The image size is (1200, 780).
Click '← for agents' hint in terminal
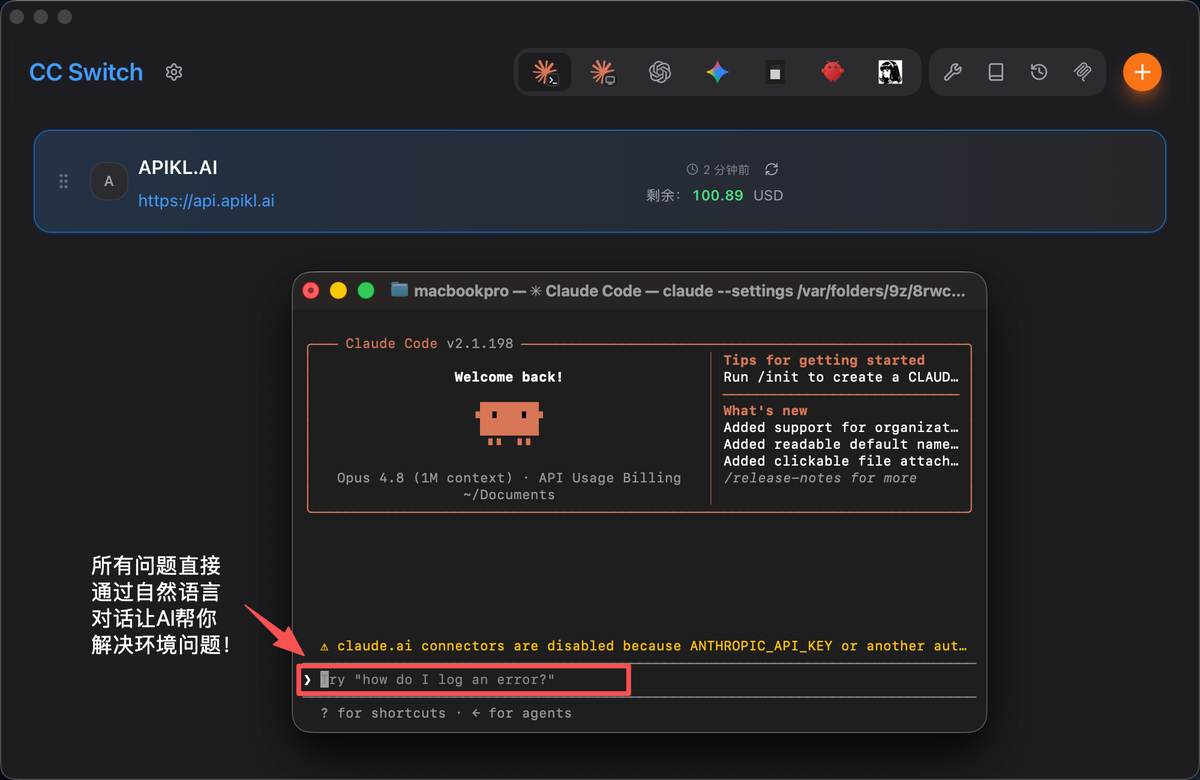tap(521, 713)
